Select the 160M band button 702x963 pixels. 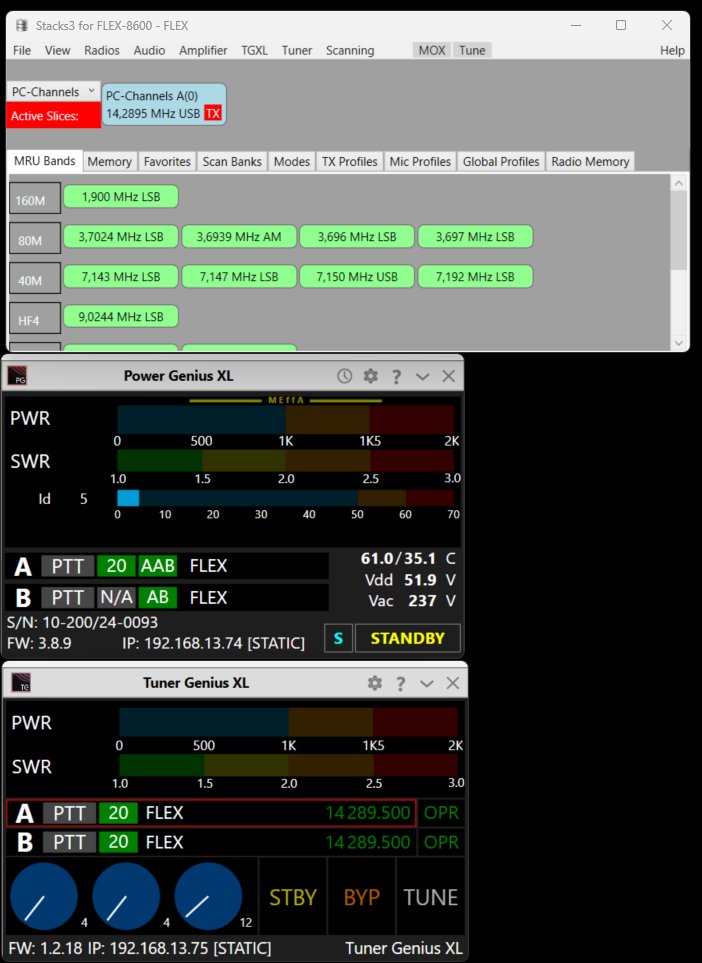pos(35,198)
